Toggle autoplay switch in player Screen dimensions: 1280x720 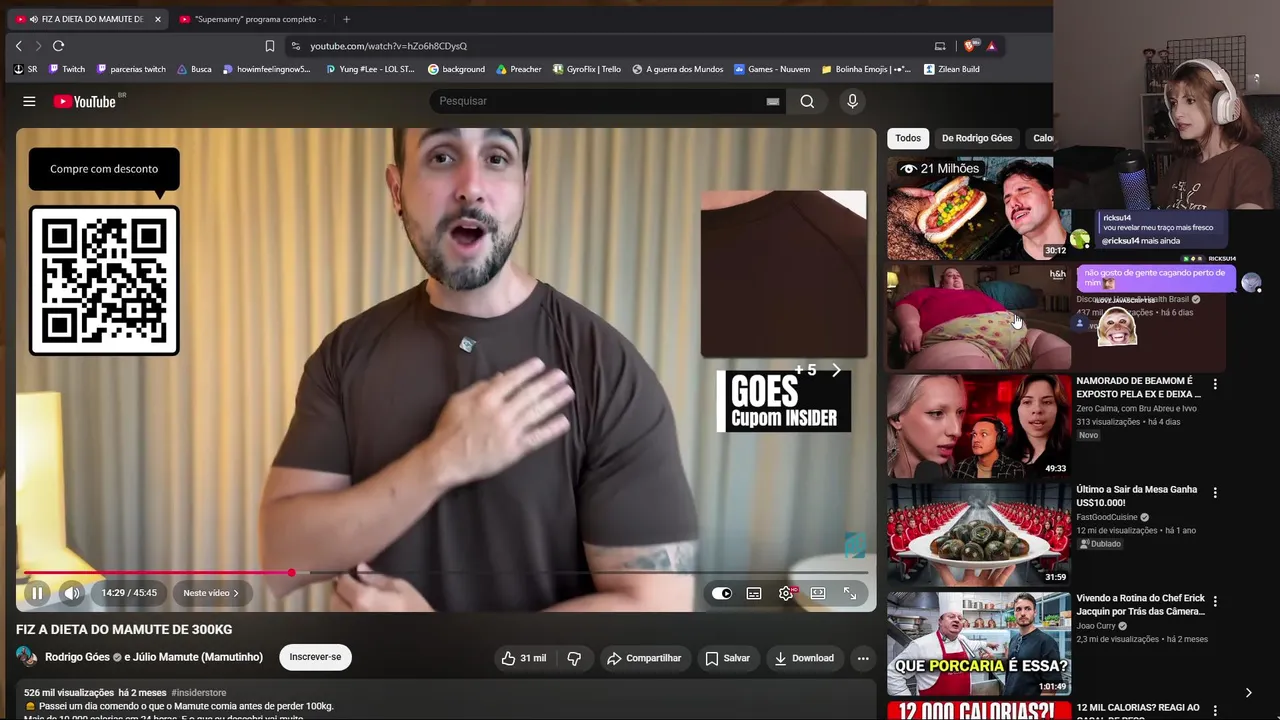click(722, 593)
